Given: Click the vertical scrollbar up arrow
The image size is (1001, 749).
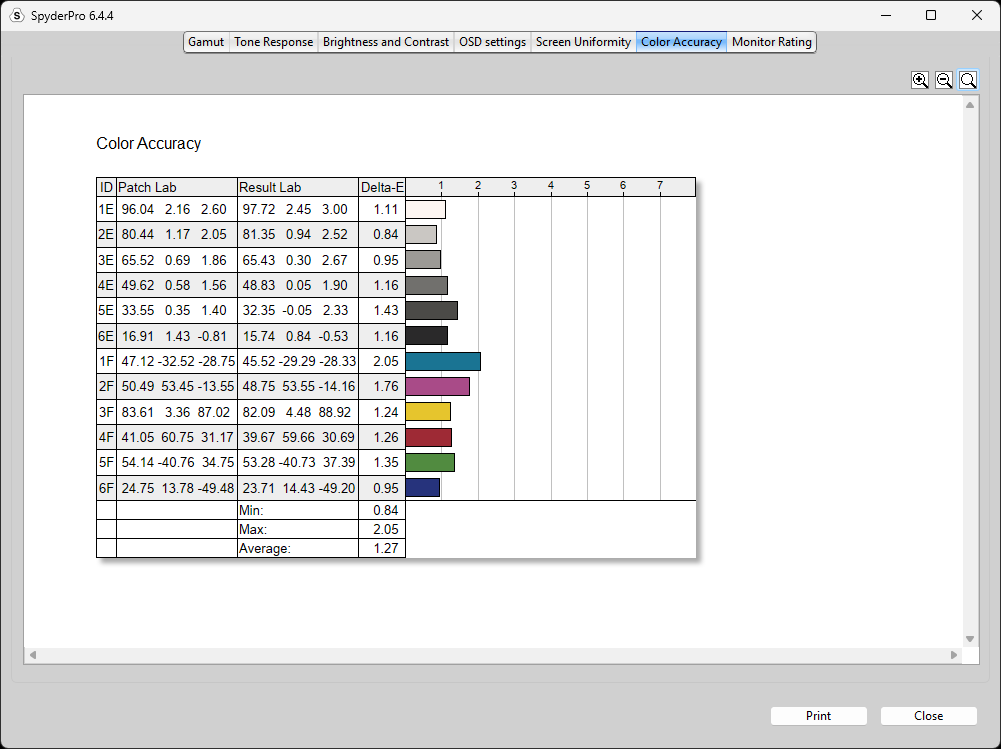Looking at the screenshot, I should point(970,105).
